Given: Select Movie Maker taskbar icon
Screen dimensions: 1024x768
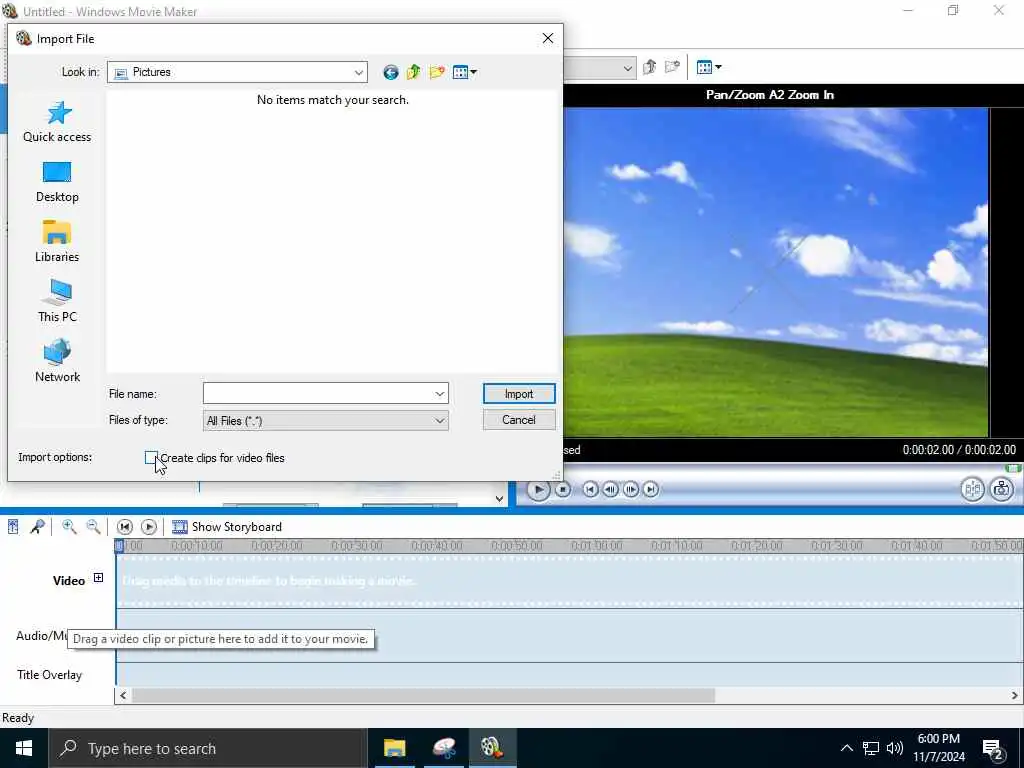Looking at the screenshot, I should [x=492, y=748].
